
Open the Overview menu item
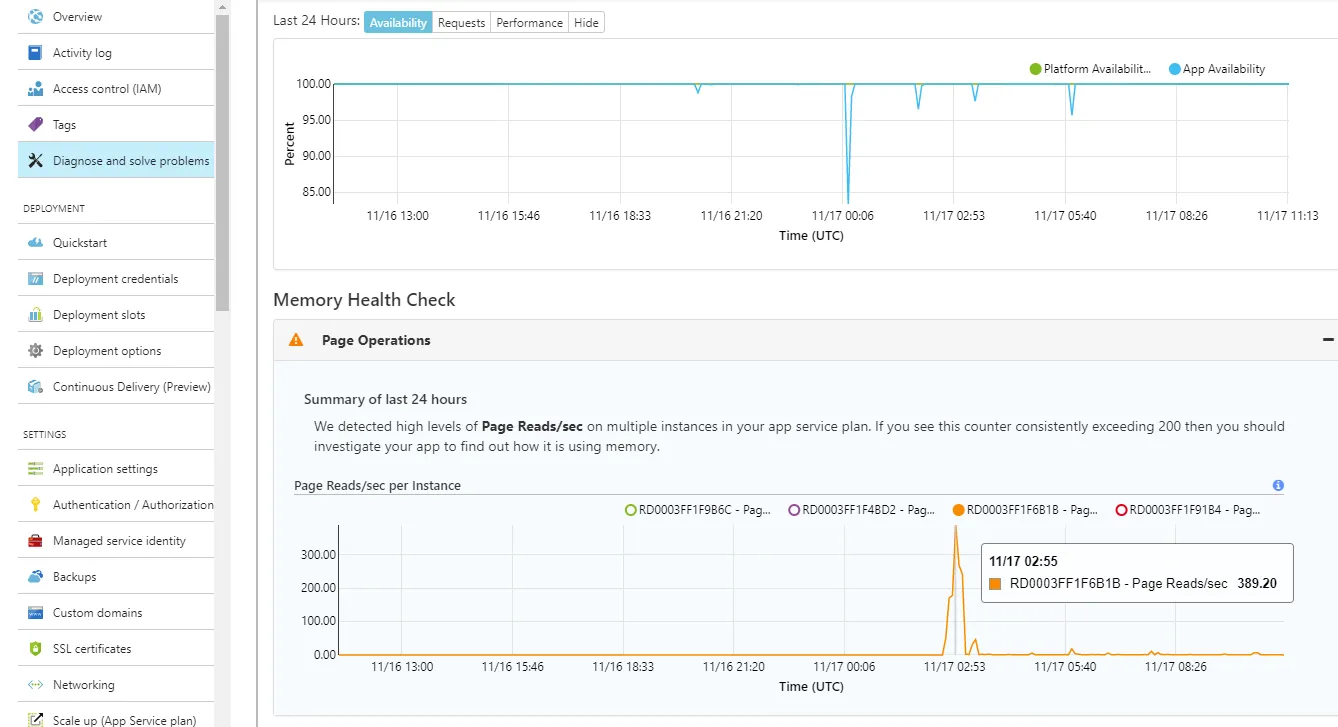(x=116, y=17)
